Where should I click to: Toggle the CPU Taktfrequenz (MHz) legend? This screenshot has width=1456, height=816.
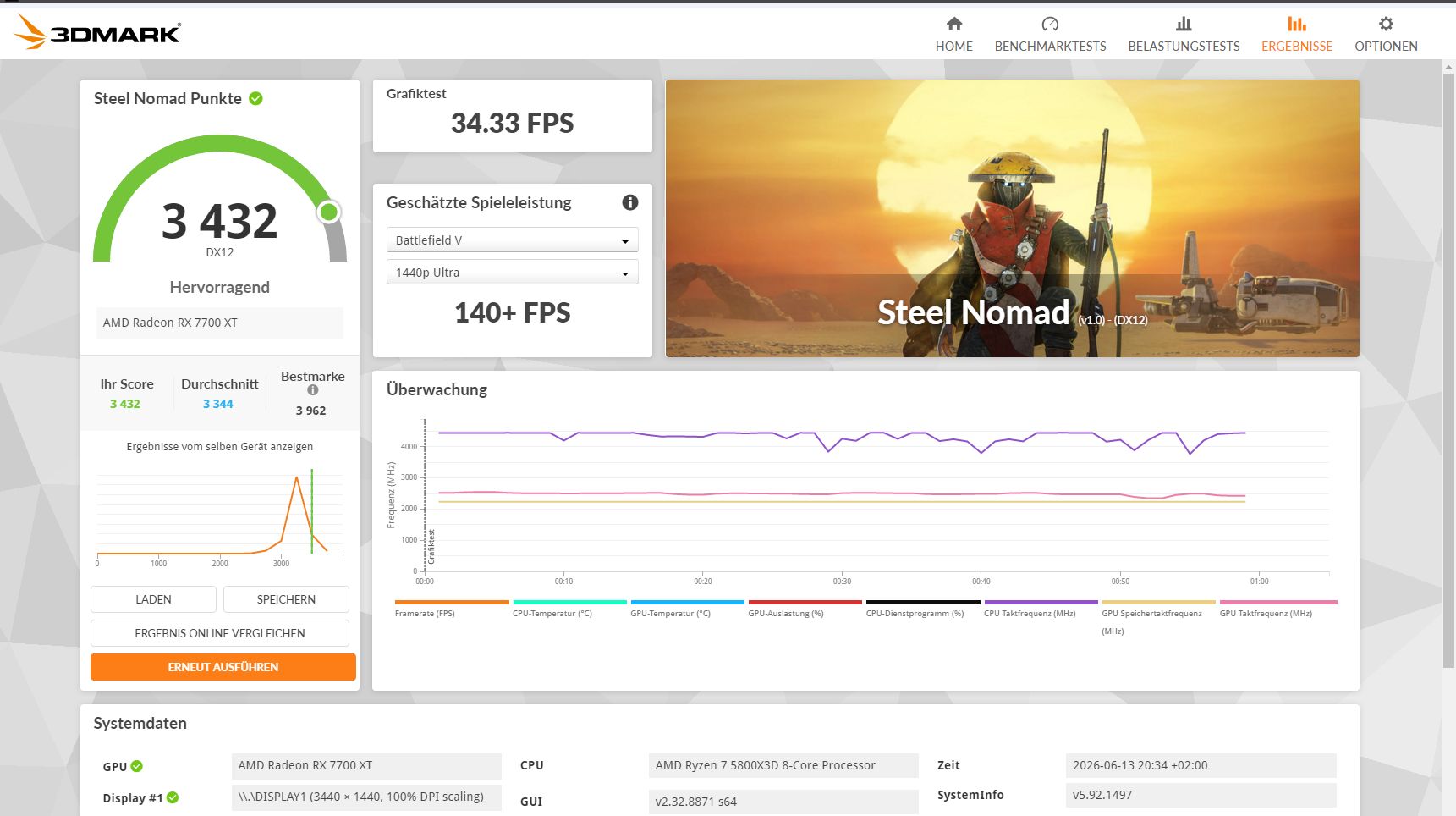[1041, 608]
